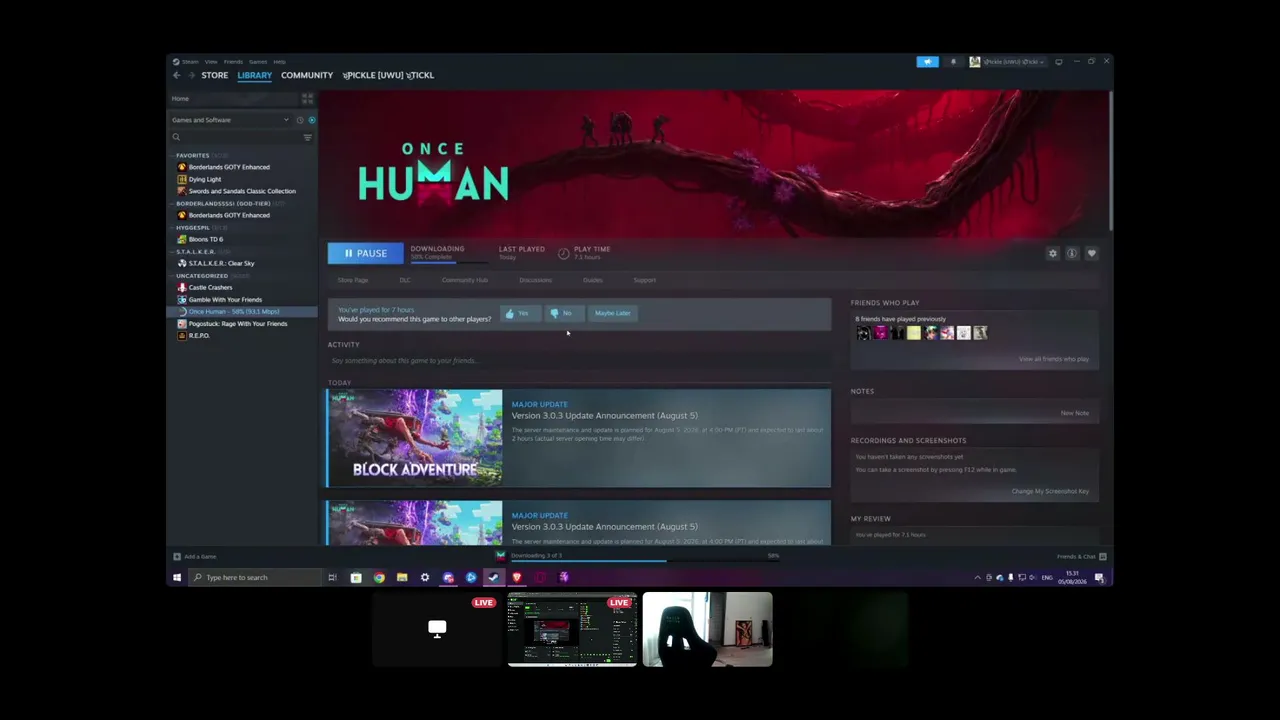This screenshot has height=720, width=1280.
Task: Open Task View on the taskbar
Action: [x=332, y=577]
